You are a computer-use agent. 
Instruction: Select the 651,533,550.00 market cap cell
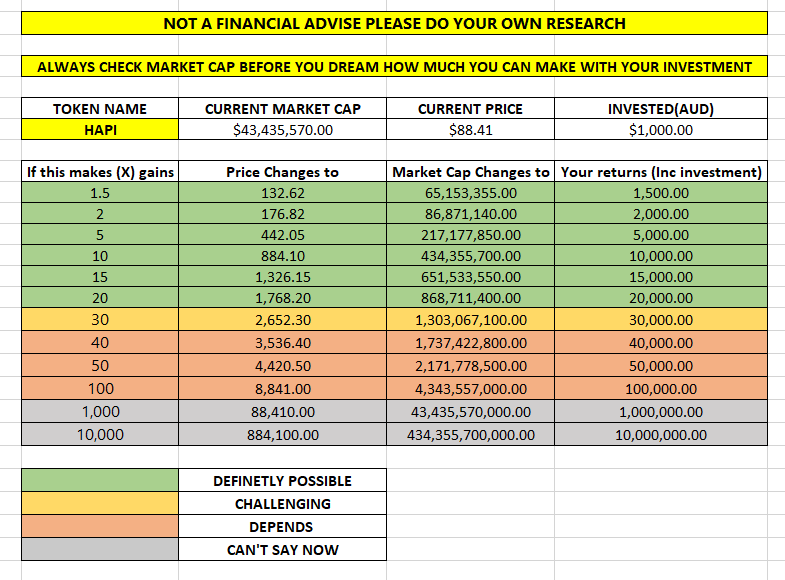click(x=470, y=277)
